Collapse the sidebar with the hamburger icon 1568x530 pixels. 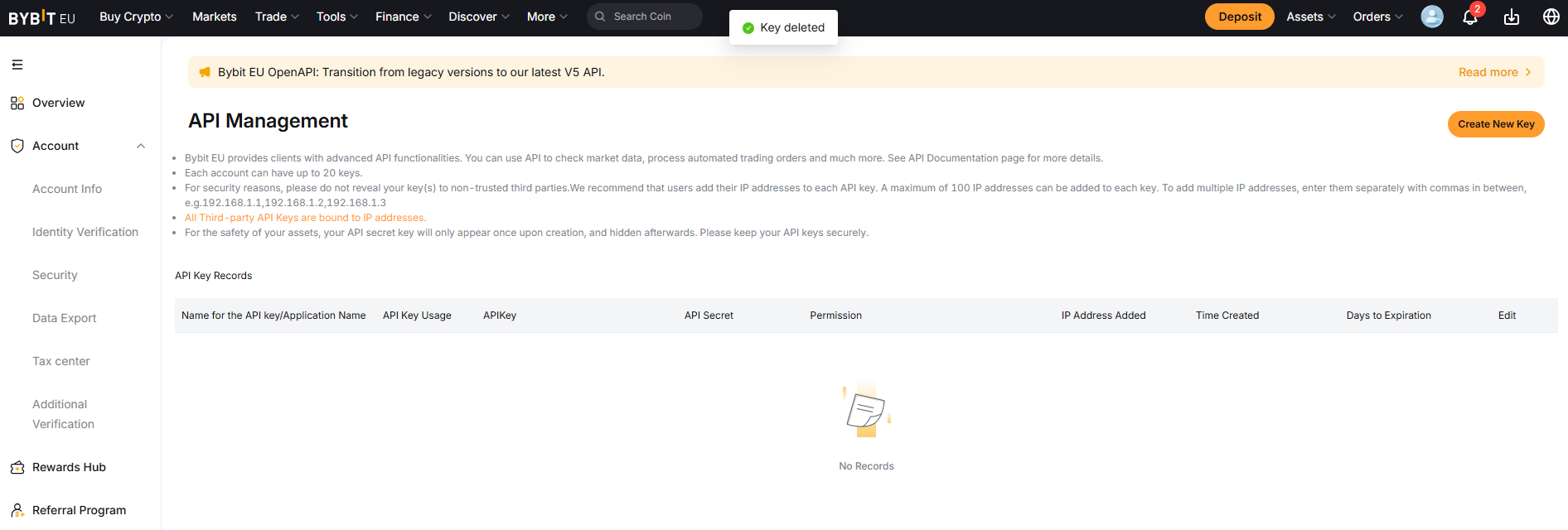[17, 65]
